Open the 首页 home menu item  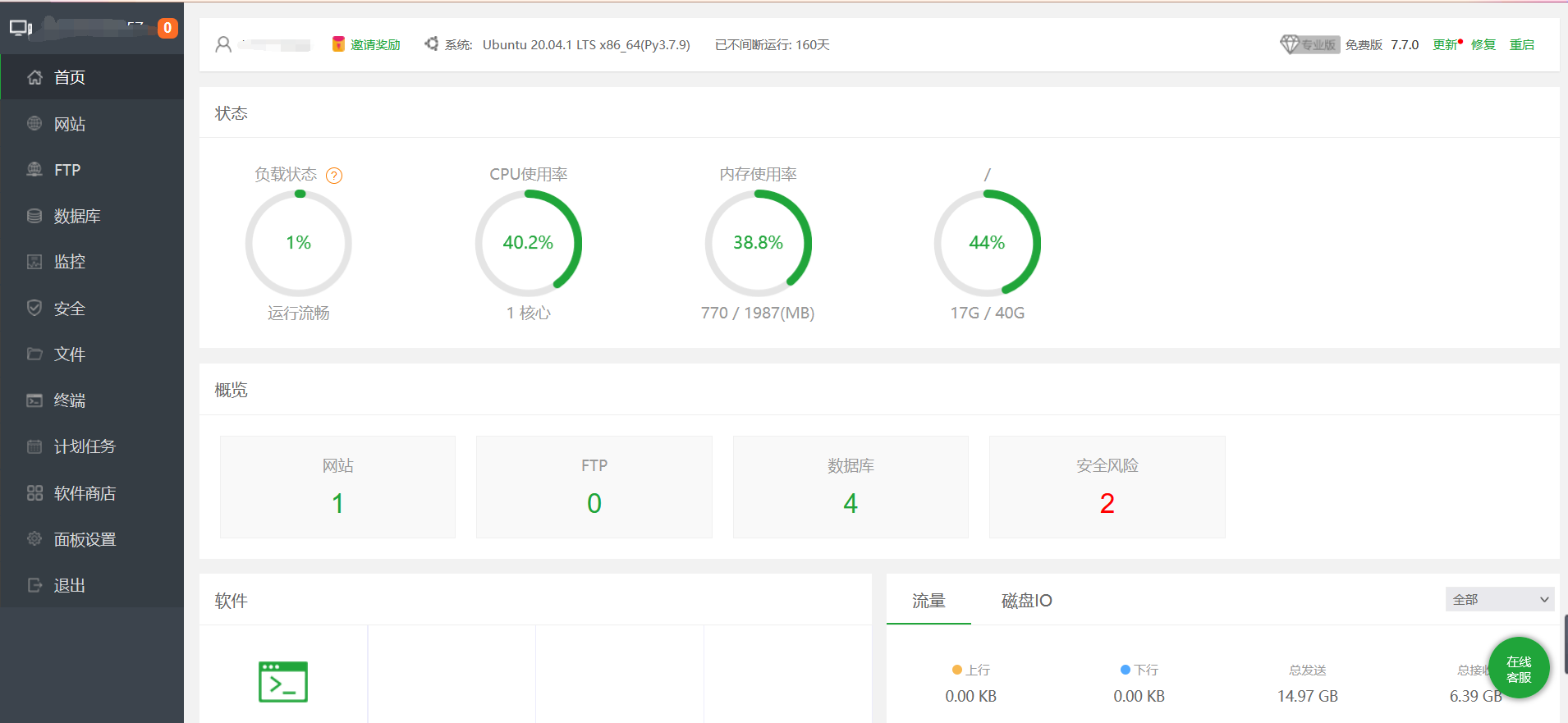tap(92, 77)
